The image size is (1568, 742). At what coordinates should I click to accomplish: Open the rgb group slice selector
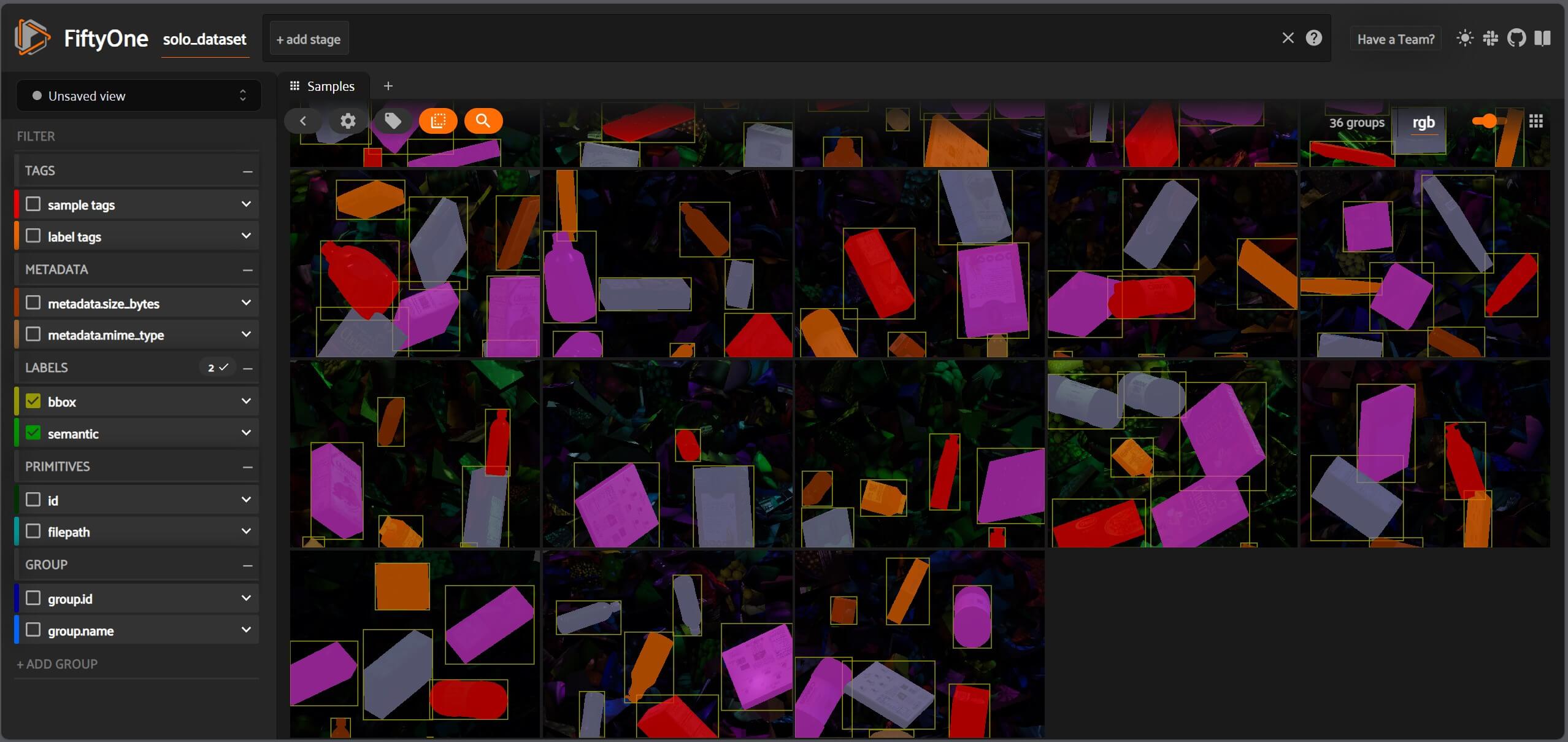pos(1423,122)
